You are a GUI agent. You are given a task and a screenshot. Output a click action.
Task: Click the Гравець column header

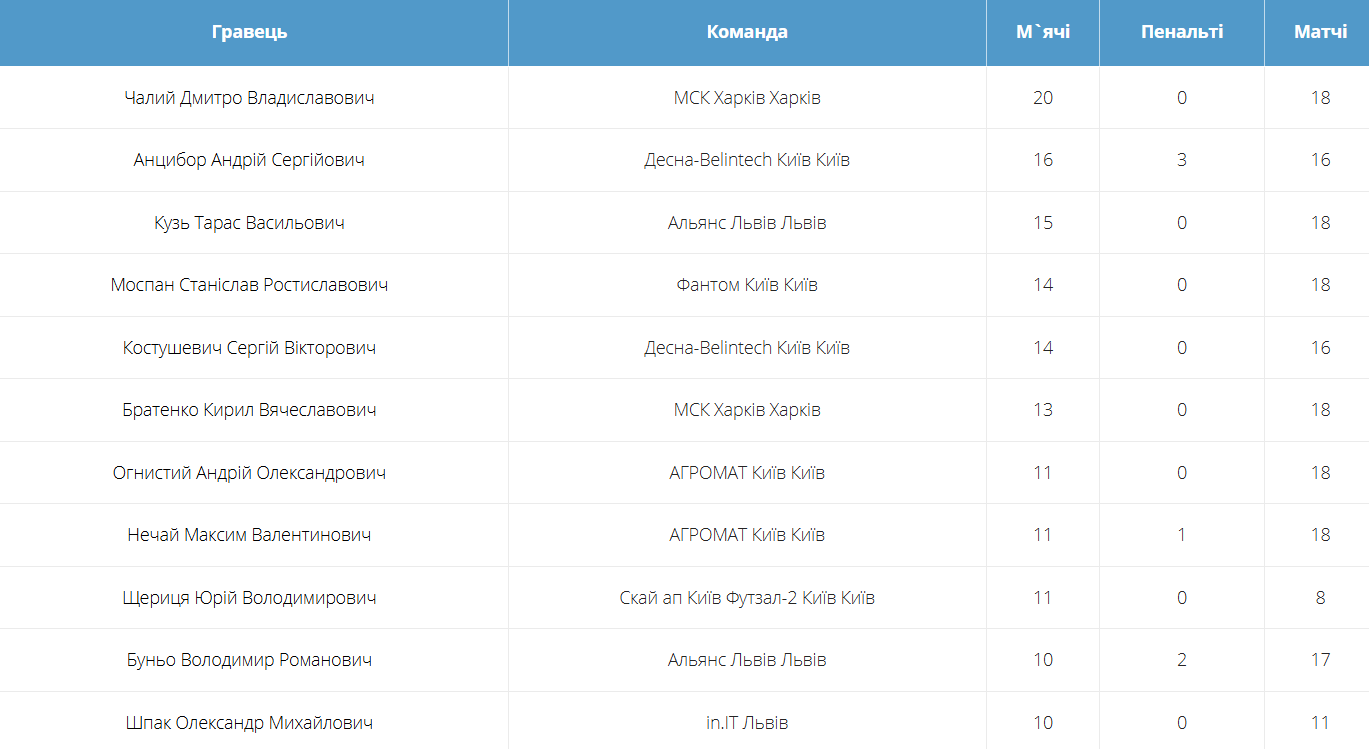[x=250, y=32]
